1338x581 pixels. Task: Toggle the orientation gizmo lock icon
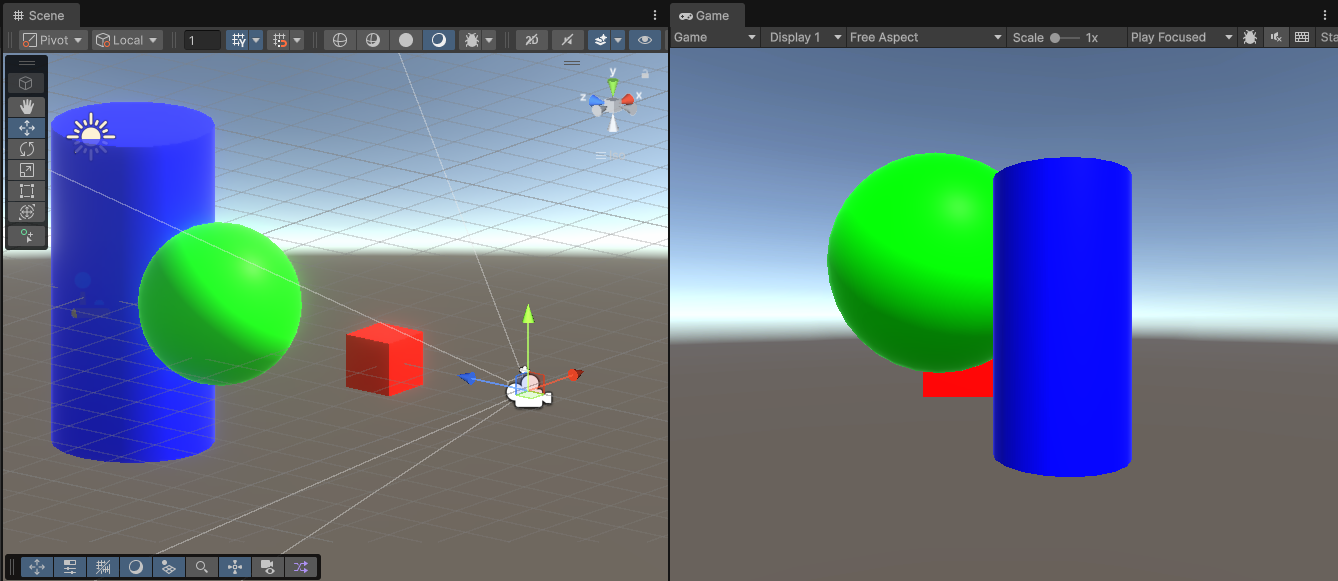645,73
